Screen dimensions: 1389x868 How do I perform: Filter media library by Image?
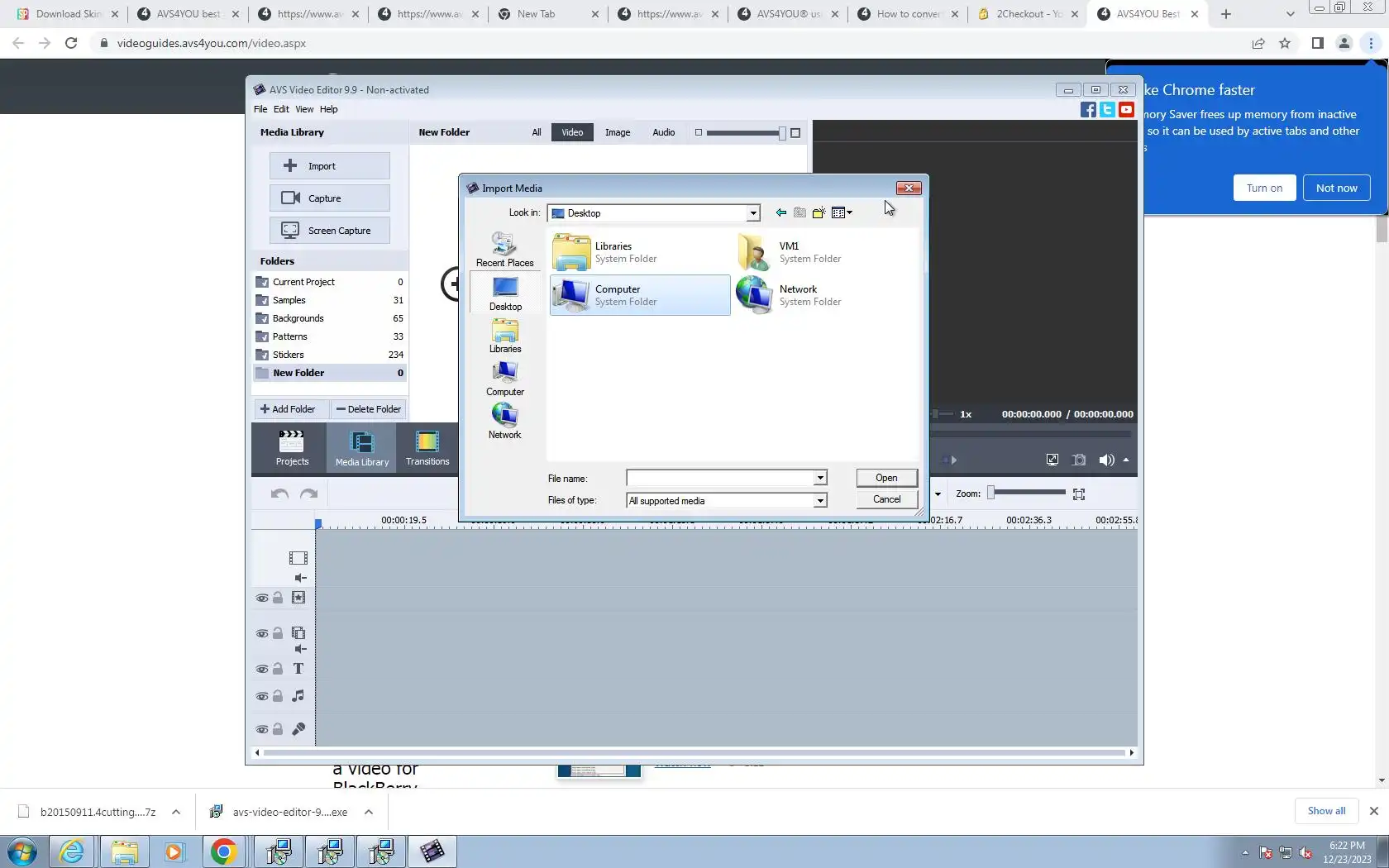click(x=618, y=132)
